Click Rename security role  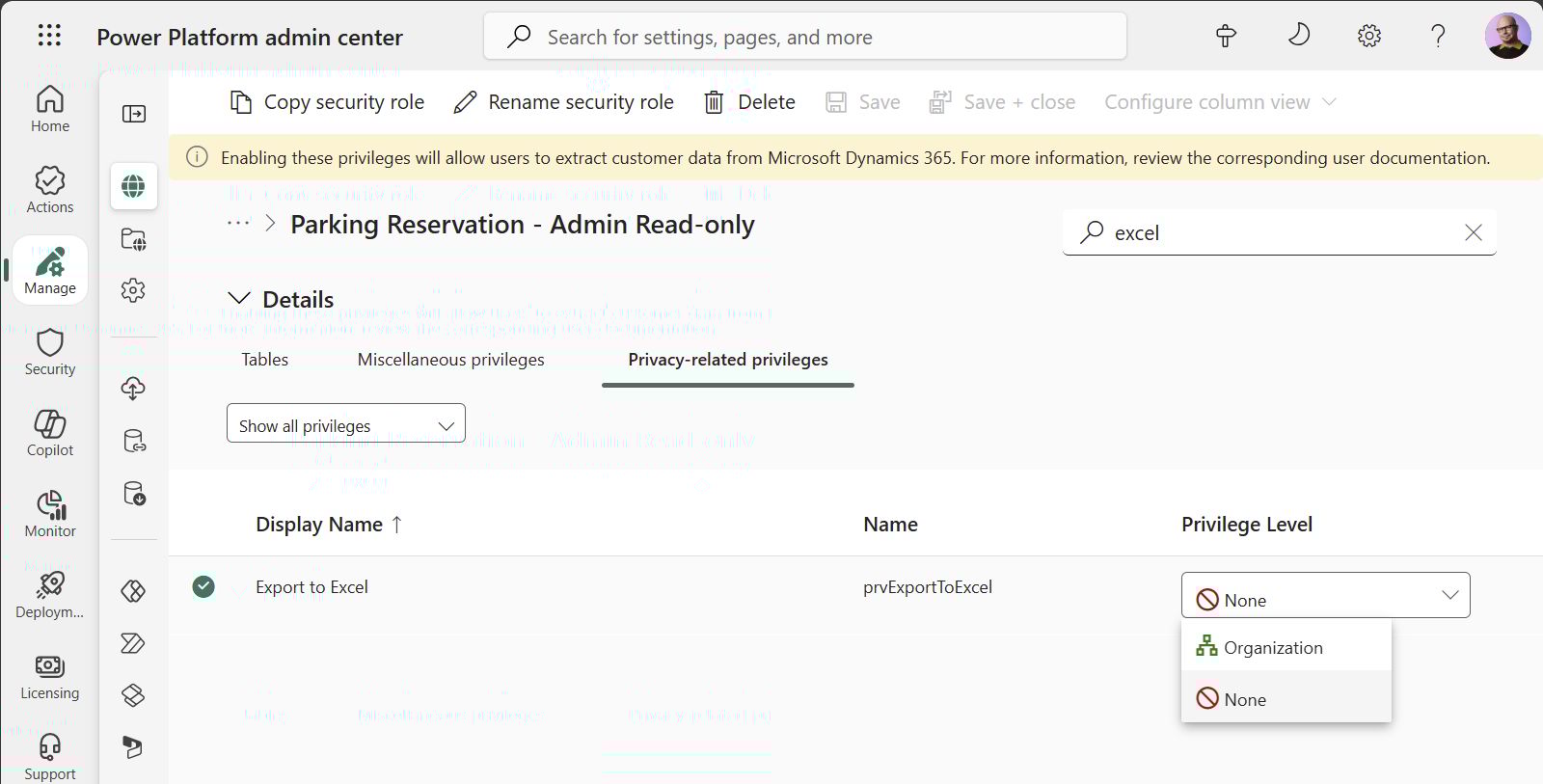pyautogui.click(x=564, y=102)
